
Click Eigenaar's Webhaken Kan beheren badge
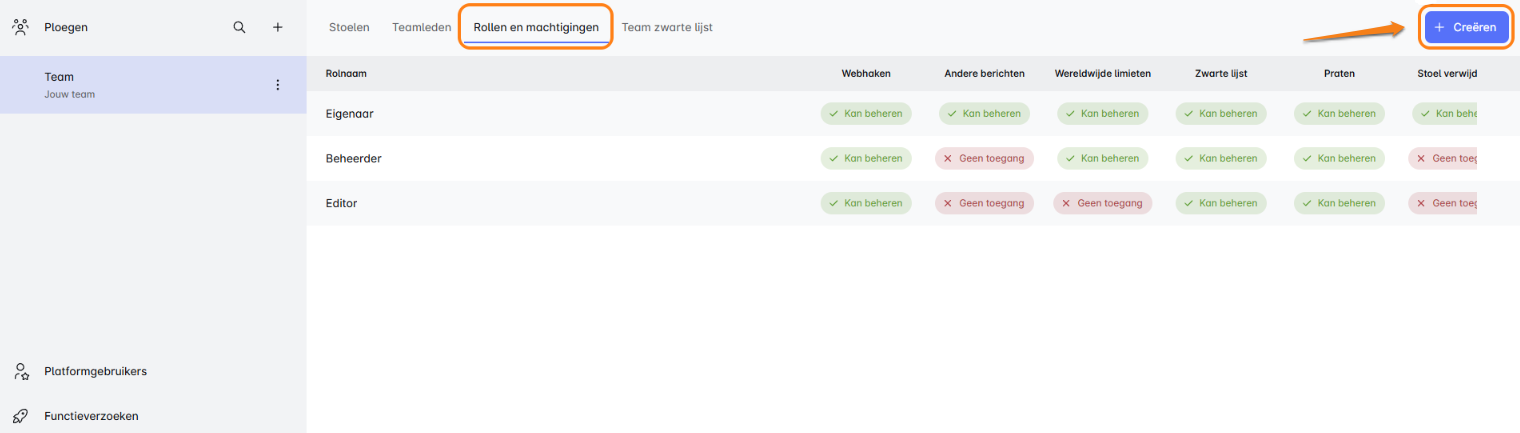866,114
